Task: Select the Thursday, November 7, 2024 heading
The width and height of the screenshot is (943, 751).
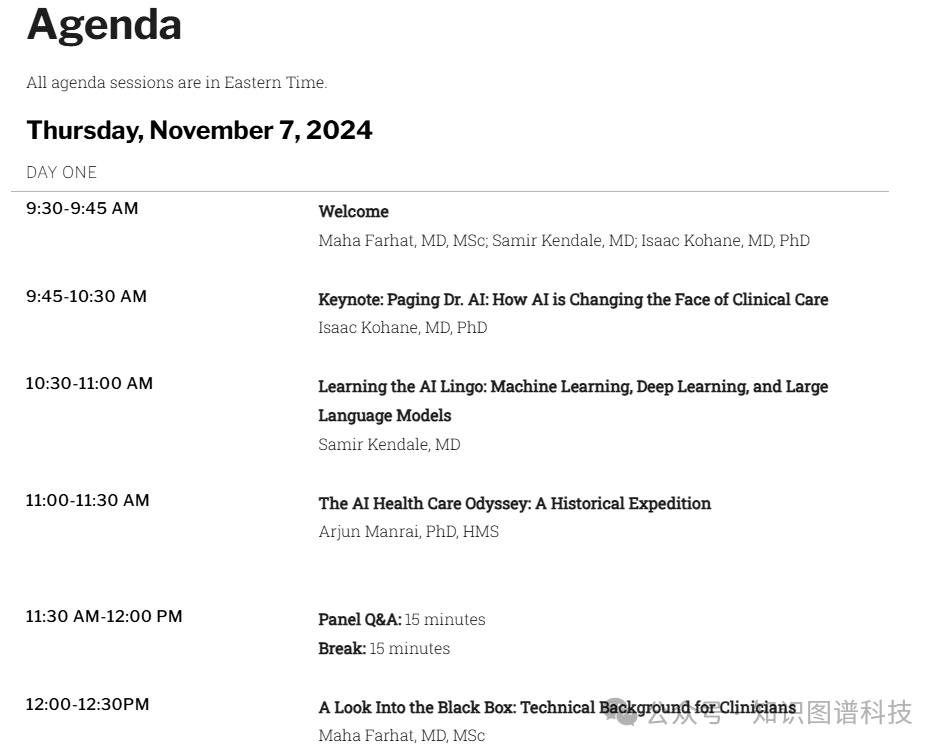Action: 199,130
